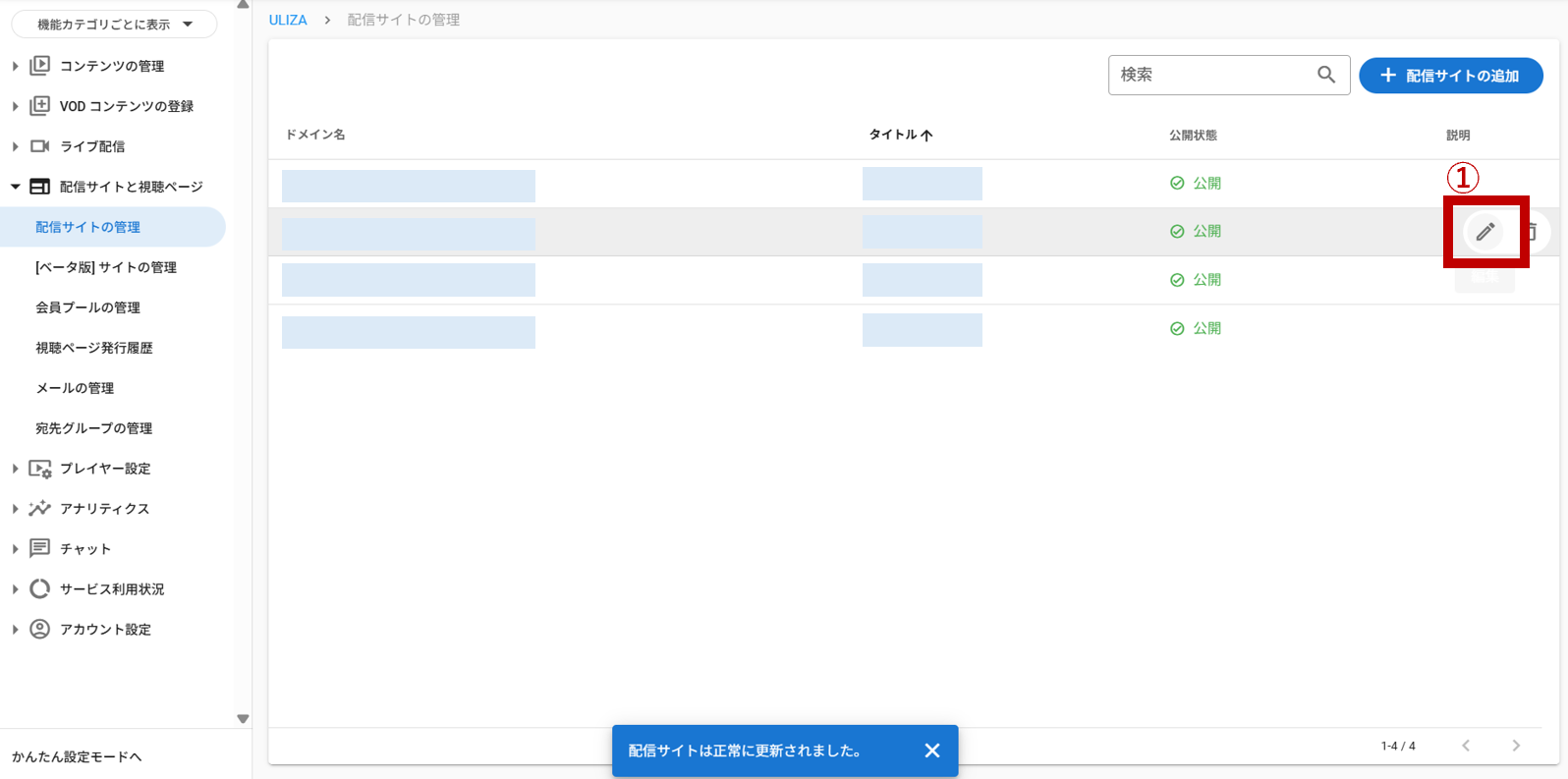Click into the 検索 search field

[1212, 75]
